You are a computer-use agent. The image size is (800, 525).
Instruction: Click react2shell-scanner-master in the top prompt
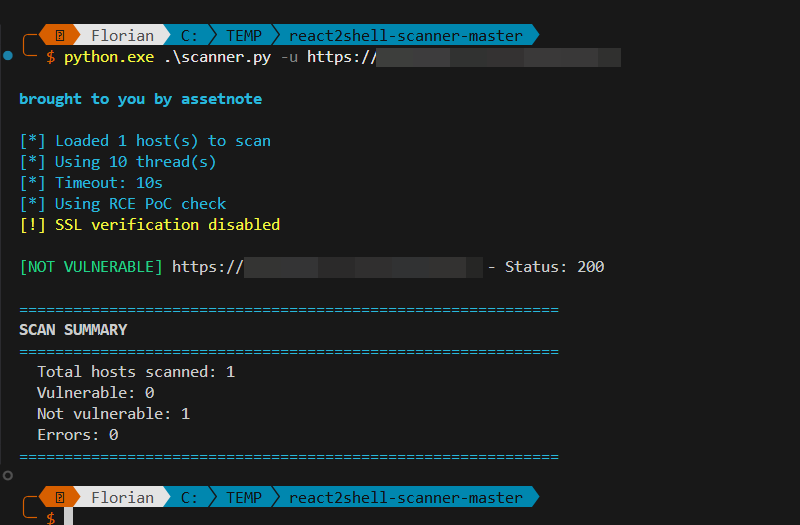pos(405,36)
